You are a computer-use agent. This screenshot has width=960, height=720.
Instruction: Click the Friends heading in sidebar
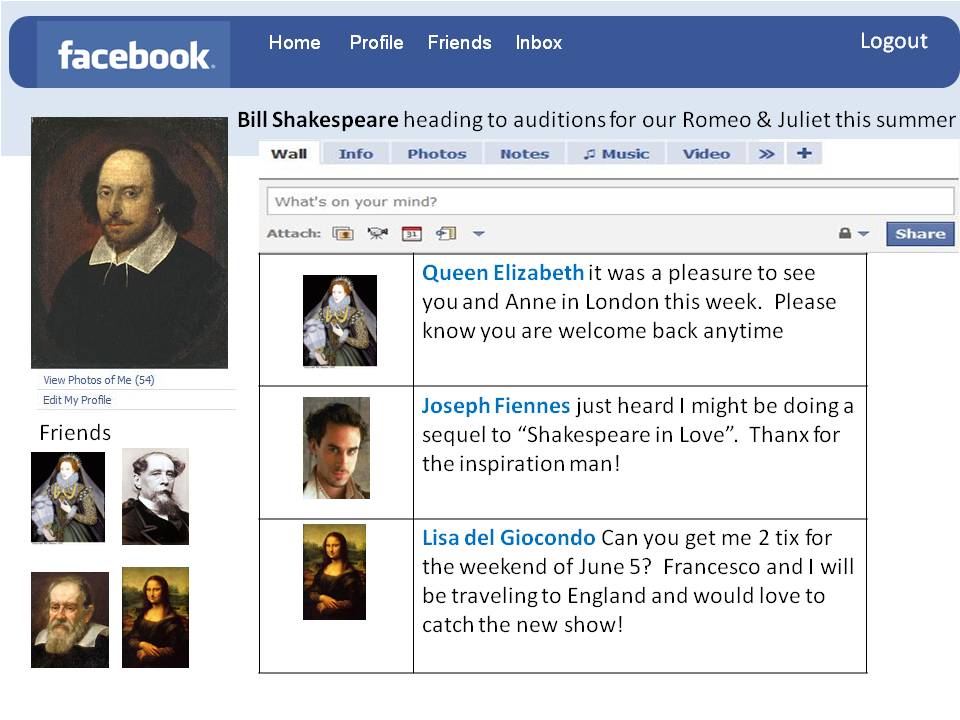pyautogui.click(x=75, y=433)
